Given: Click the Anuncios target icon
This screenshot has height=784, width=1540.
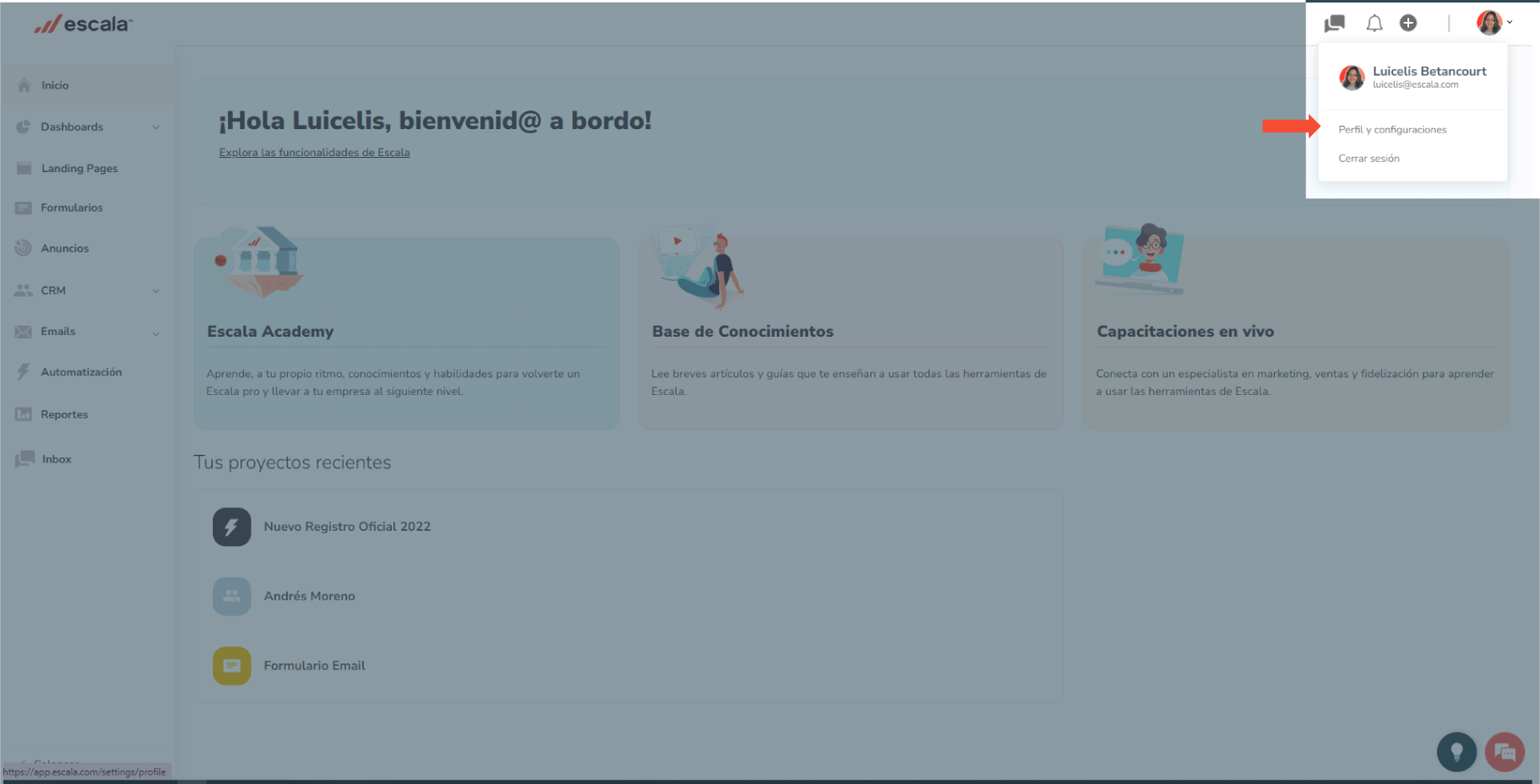Looking at the screenshot, I should 23,248.
